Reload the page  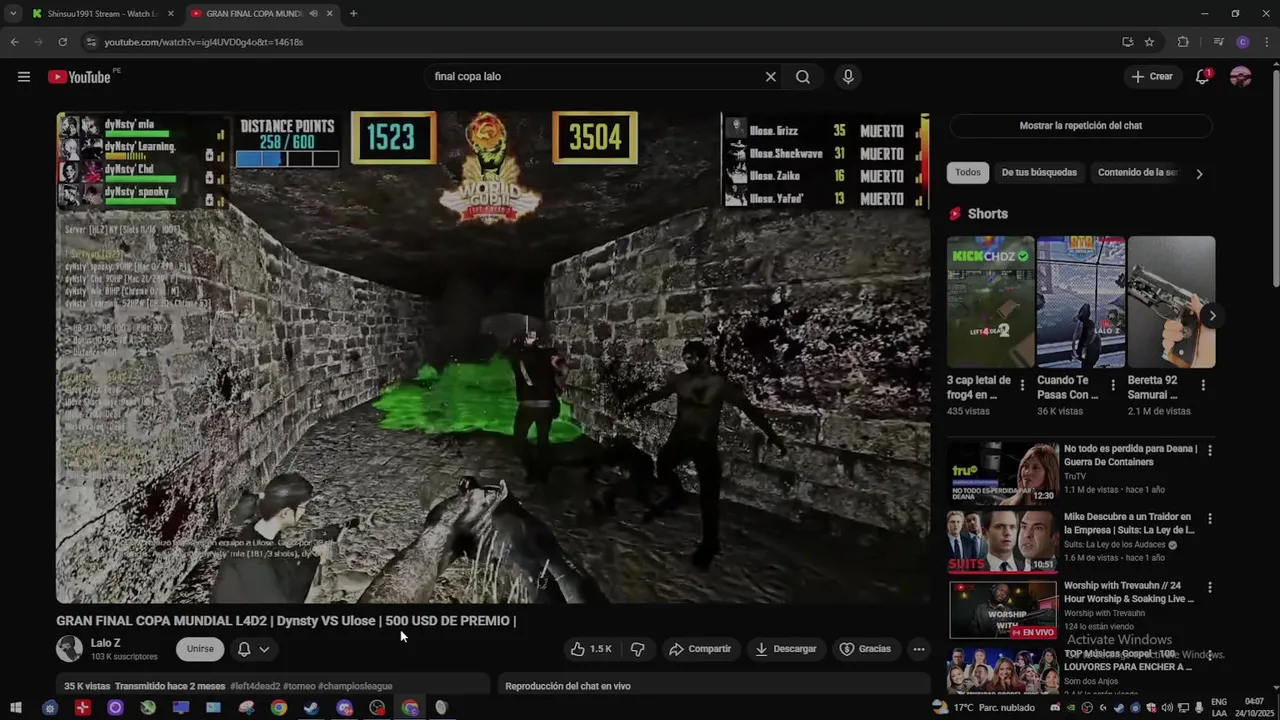tap(62, 42)
